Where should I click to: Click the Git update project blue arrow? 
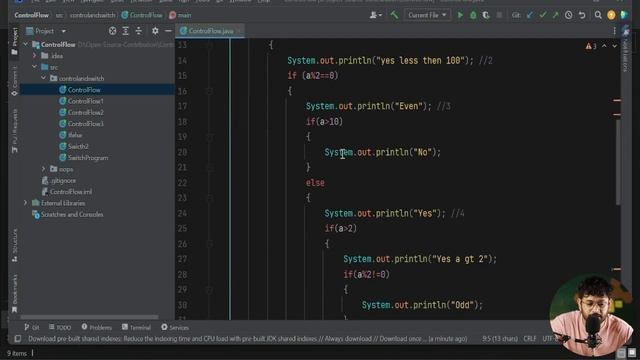530,15
